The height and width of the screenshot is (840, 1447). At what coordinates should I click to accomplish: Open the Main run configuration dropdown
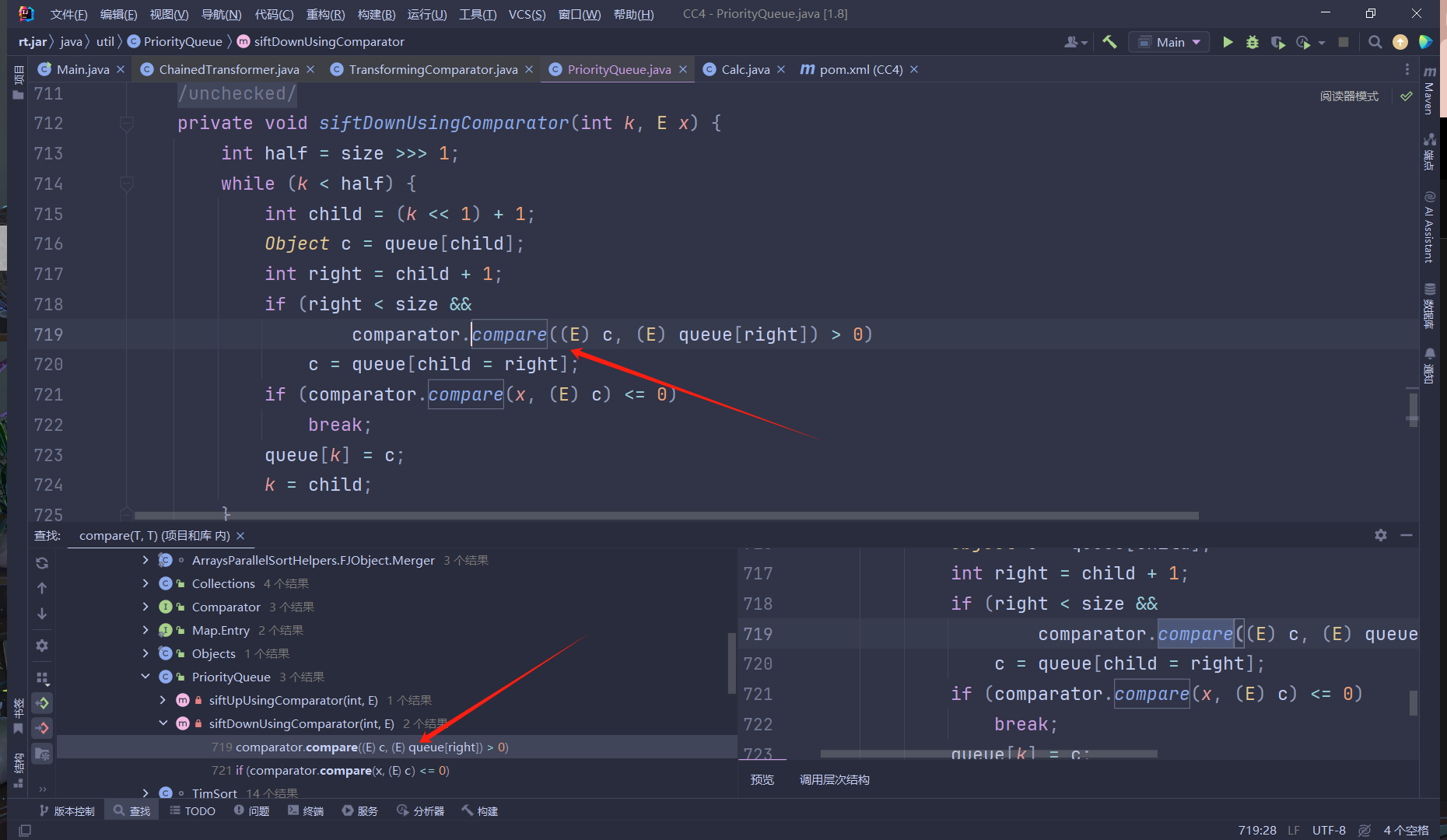coord(1169,41)
